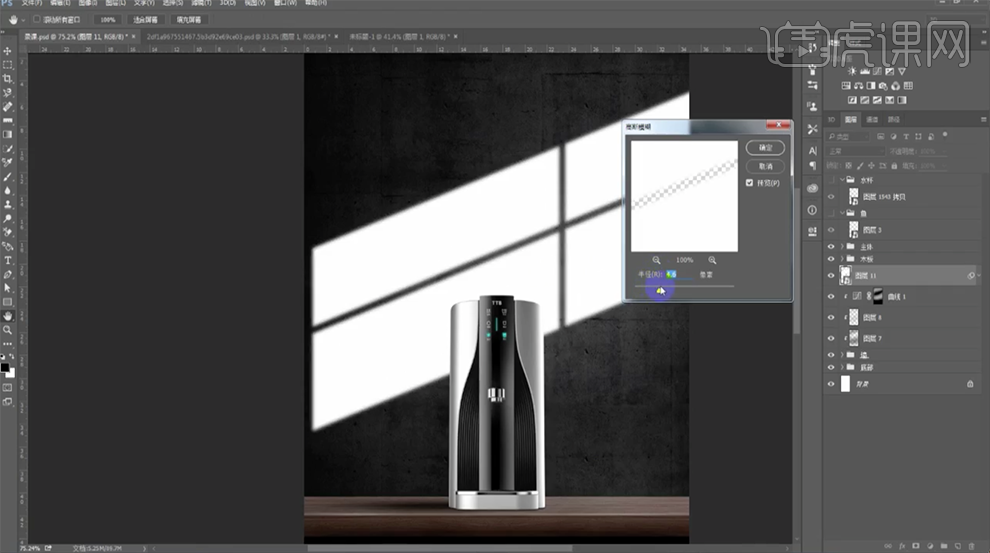
Task: Click zoom in magnifier in blur dialog
Action: (712, 260)
